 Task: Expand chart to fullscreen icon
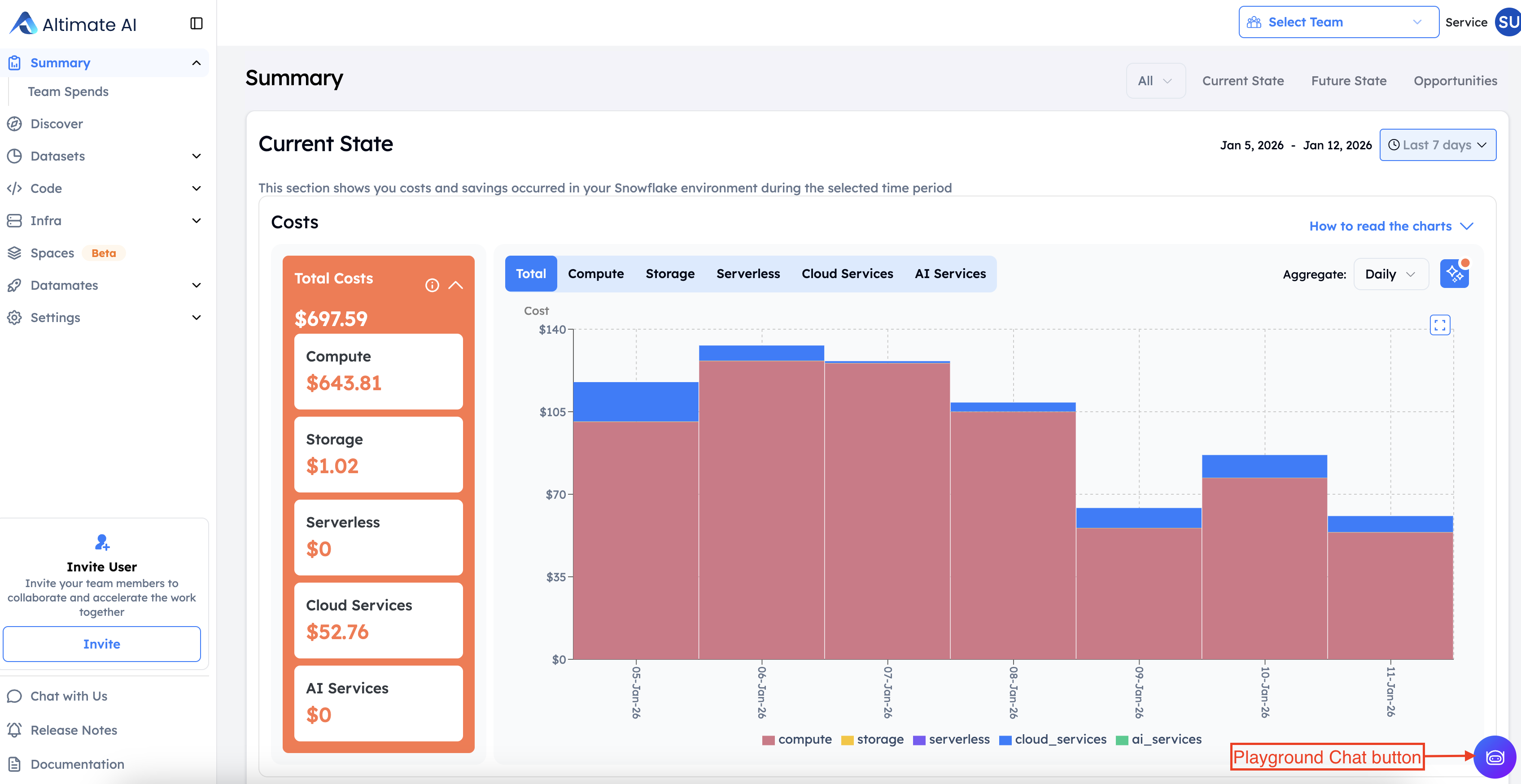click(1439, 325)
